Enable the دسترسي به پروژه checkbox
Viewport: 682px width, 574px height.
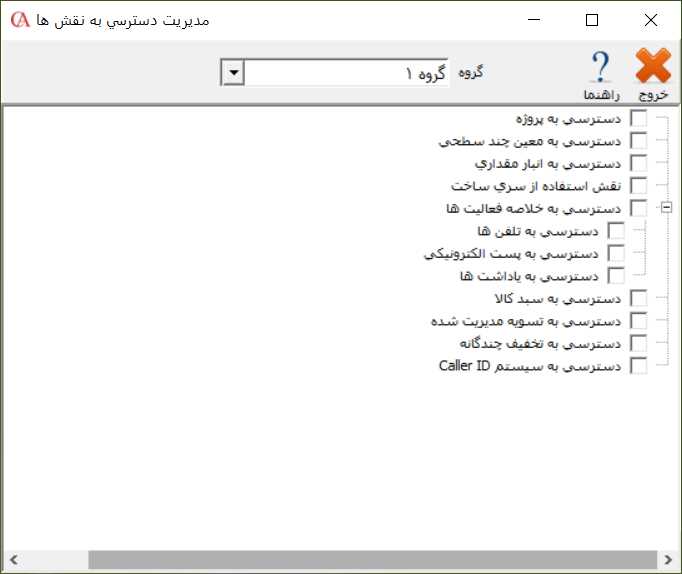click(x=638, y=119)
